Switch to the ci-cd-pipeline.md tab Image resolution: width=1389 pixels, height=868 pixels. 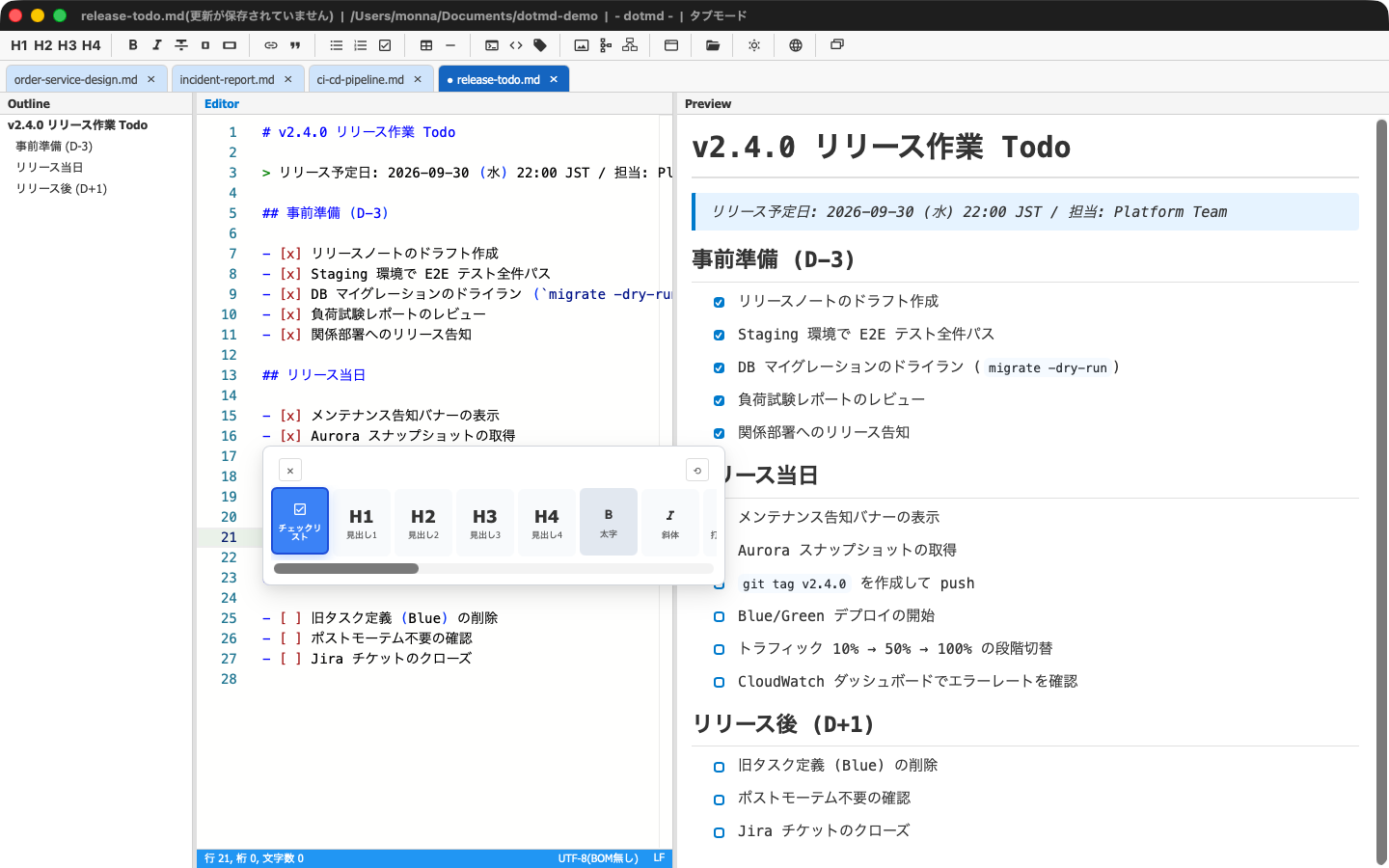361,79
